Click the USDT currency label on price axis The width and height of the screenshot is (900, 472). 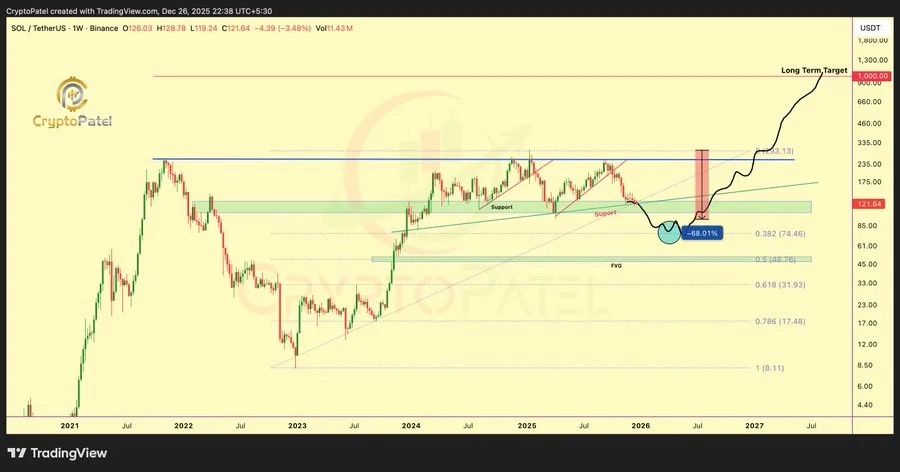tap(870, 28)
